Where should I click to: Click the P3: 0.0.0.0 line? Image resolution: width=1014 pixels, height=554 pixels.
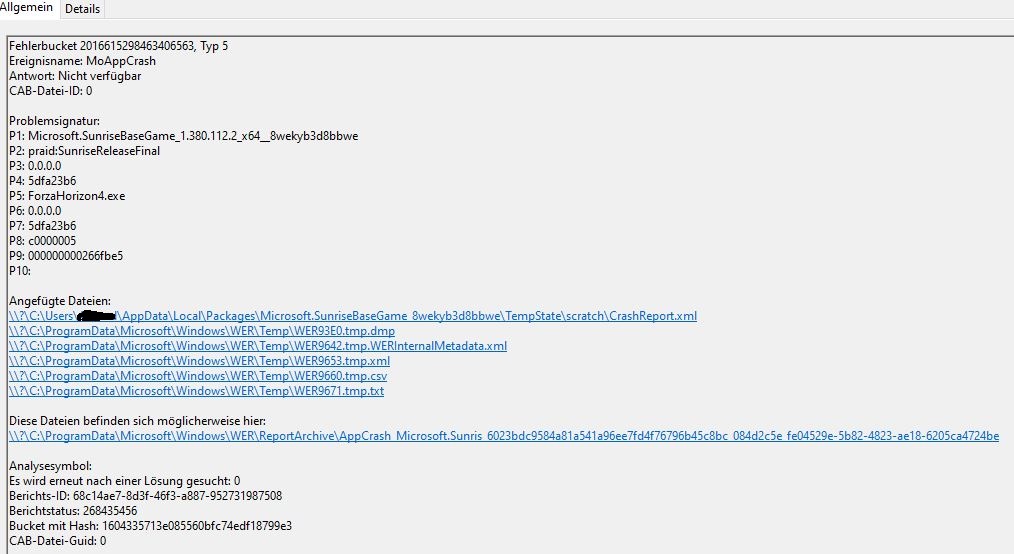[x=35, y=165]
